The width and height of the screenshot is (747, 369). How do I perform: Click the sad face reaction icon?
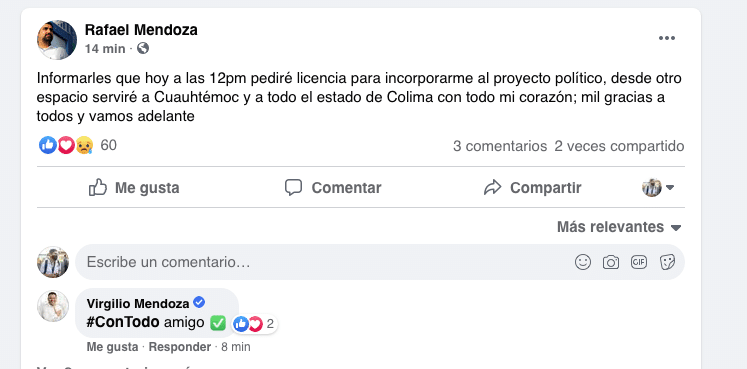[x=84, y=145]
